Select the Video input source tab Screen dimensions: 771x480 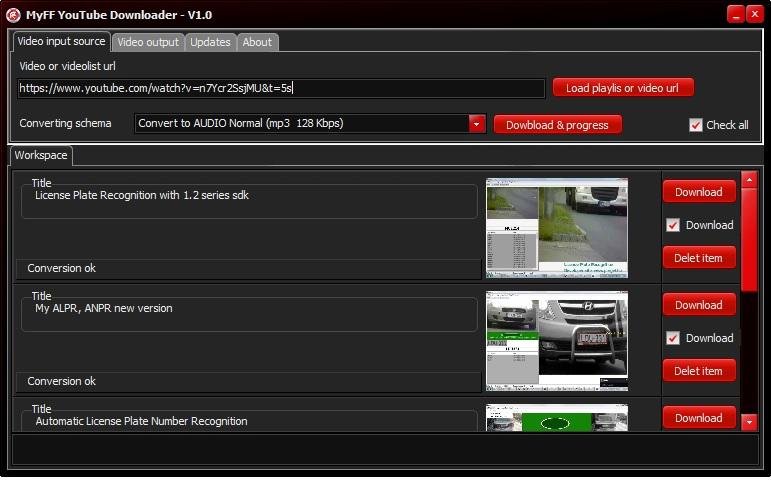(x=61, y=41)
